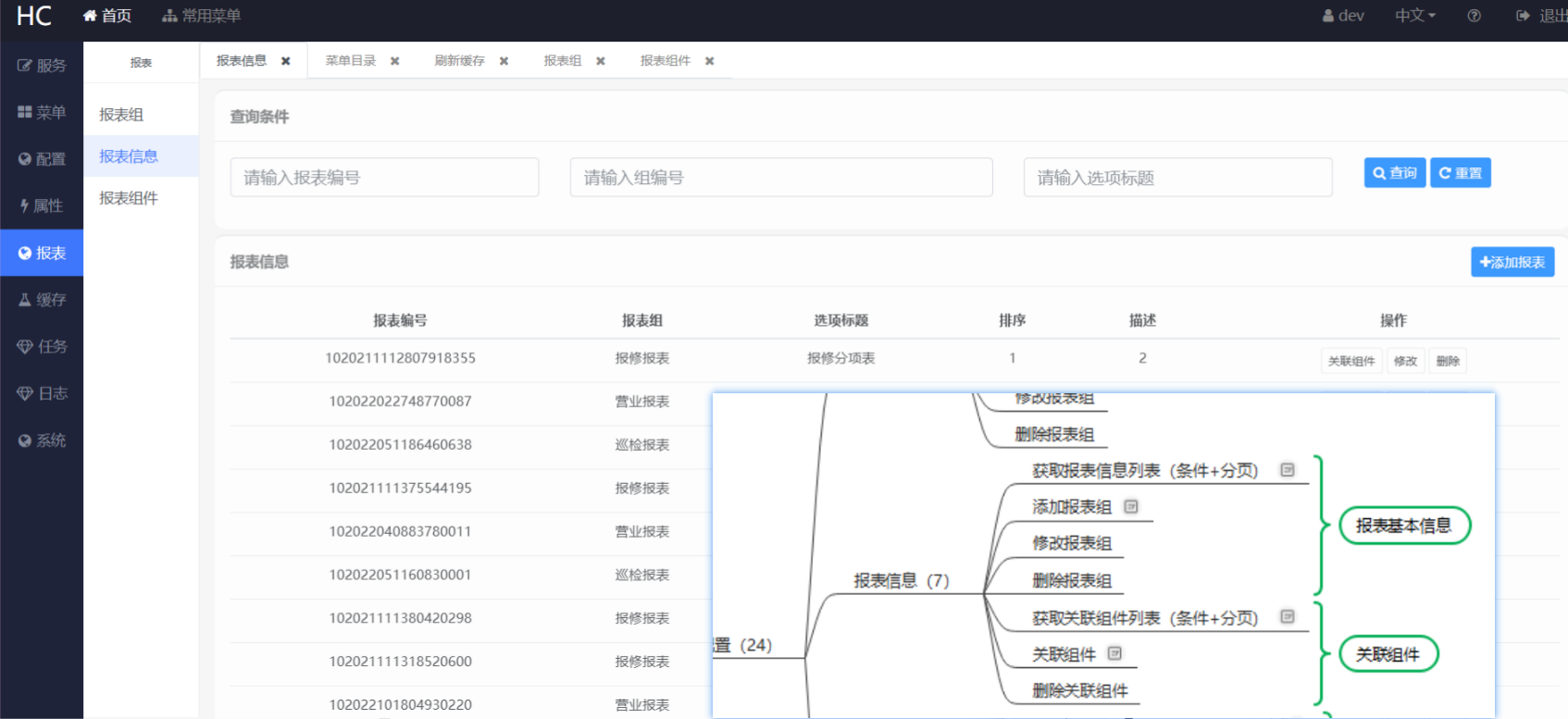Click report number 102022101804930220

coord(400,705)
